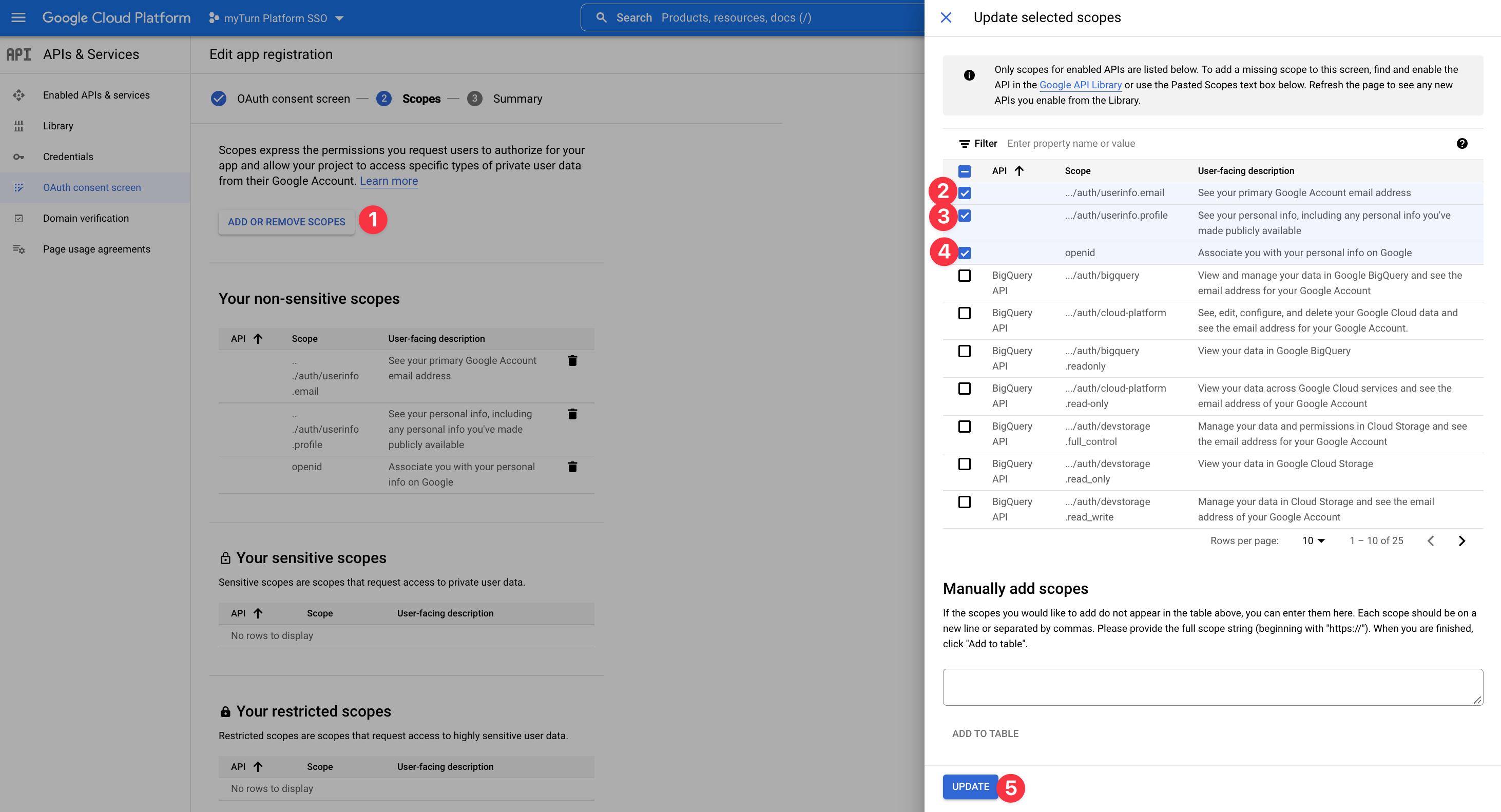Open Domain verification in sidebar
The height and width of the screenshot is (812, 1501).
pyautogui.click(x=95, y=219)
